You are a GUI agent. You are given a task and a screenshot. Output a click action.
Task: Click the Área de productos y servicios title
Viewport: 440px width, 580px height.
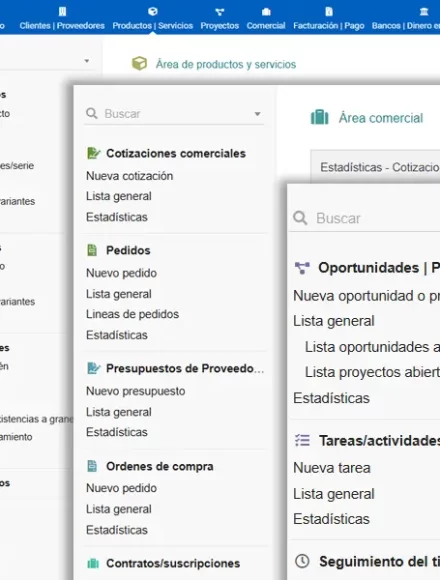coord(226,64)
